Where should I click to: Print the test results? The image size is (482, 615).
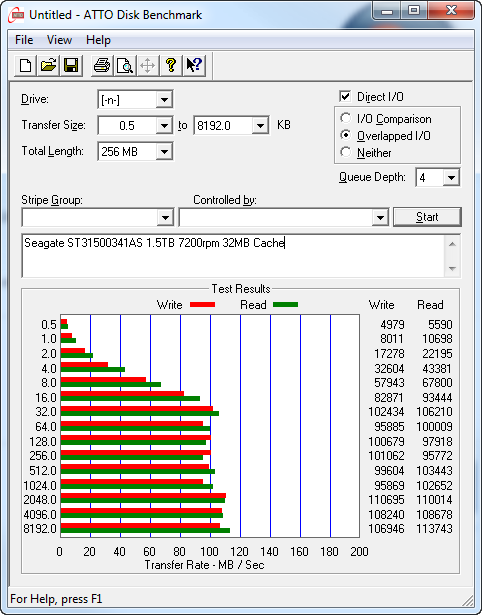102,65
